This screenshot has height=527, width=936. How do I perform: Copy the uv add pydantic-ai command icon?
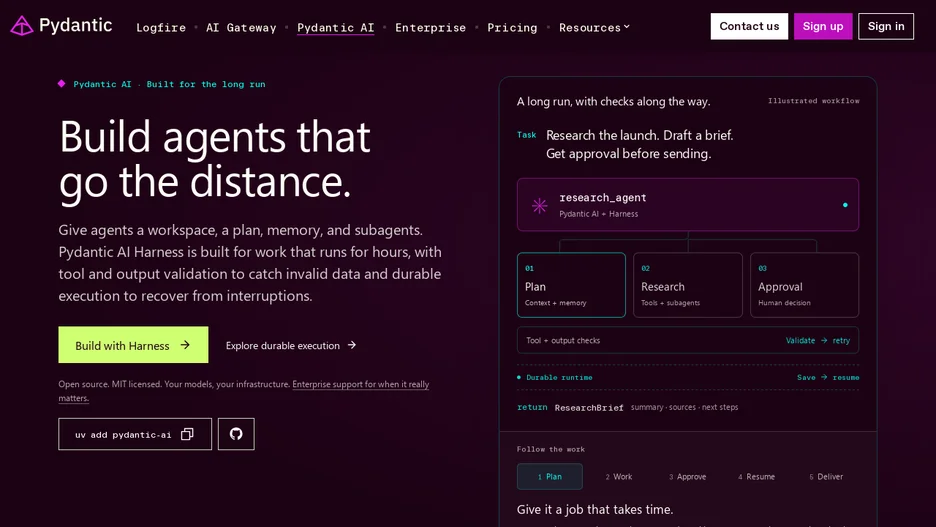tap(187, 434)
